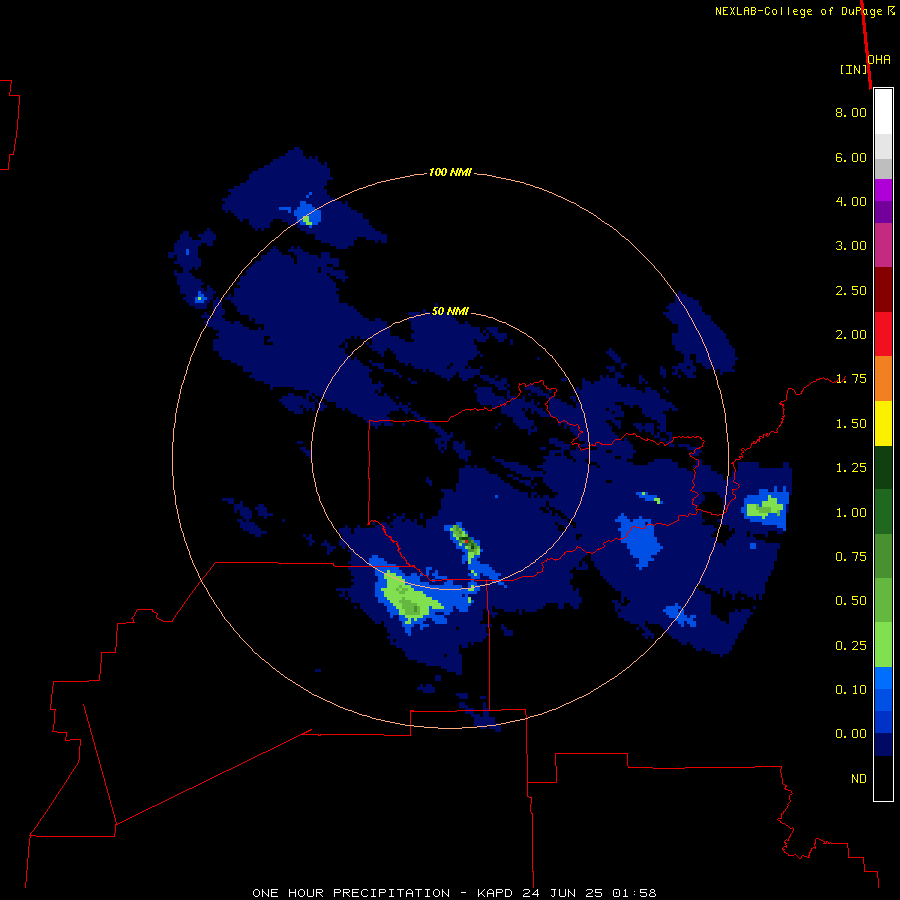
Task: Click the 2.50 legend value
Action: (851, 290)
